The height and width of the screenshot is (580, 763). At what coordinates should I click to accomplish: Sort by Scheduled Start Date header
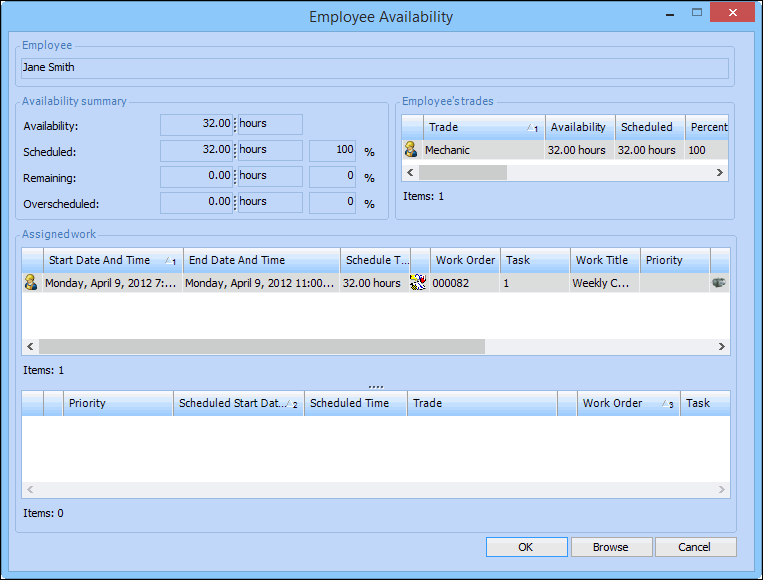pos(239,403)
